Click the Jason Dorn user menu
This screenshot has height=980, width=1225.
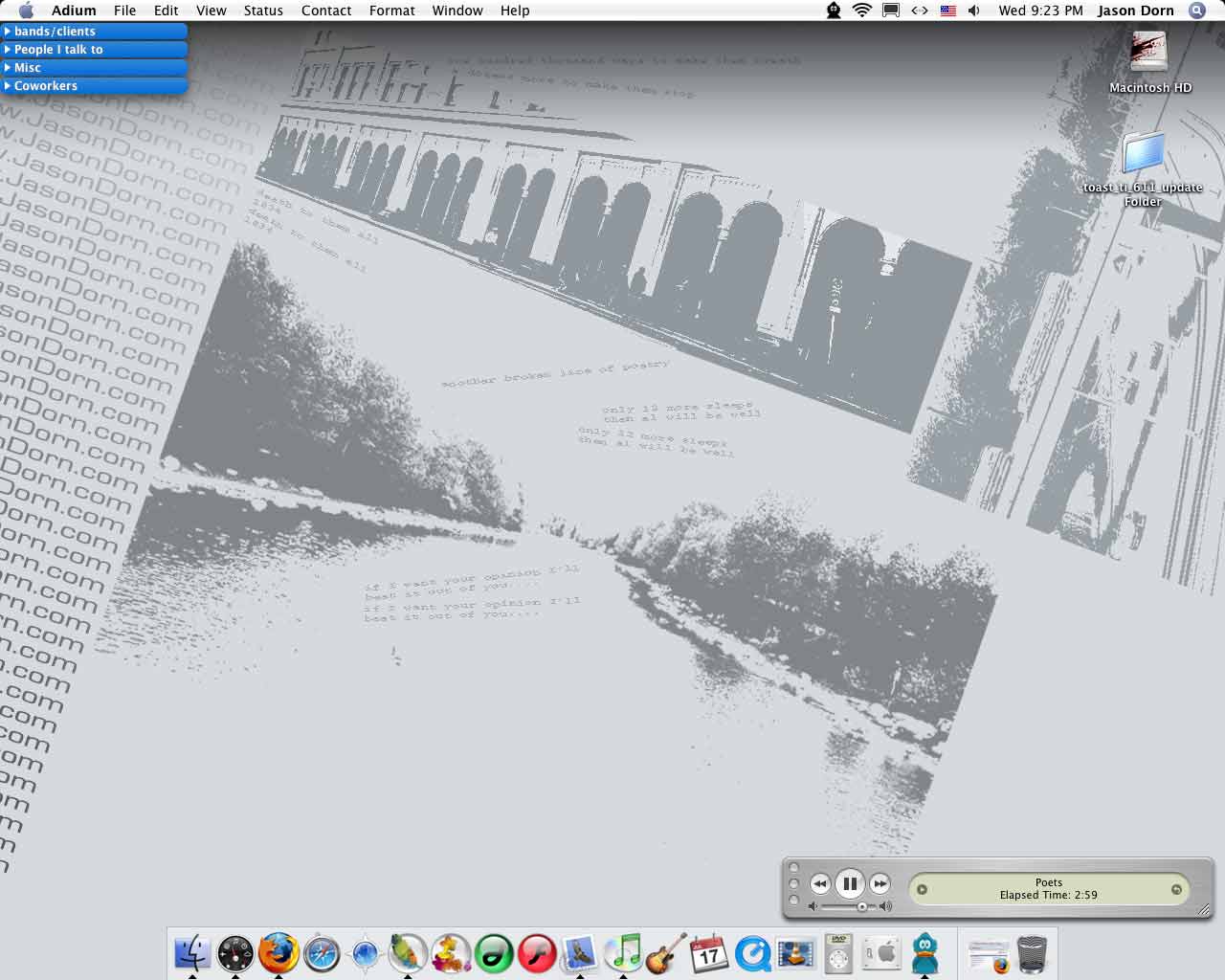tap(1135, 11)
